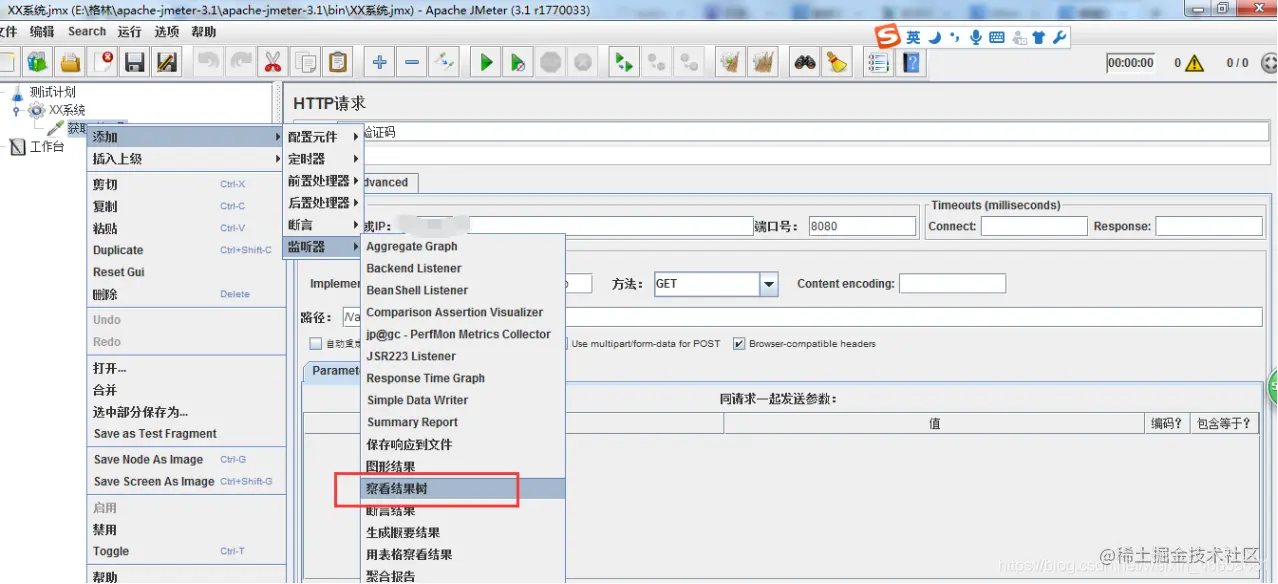Click the Clear broom icon
The image size is (1278, 584).
click(731, 62)
